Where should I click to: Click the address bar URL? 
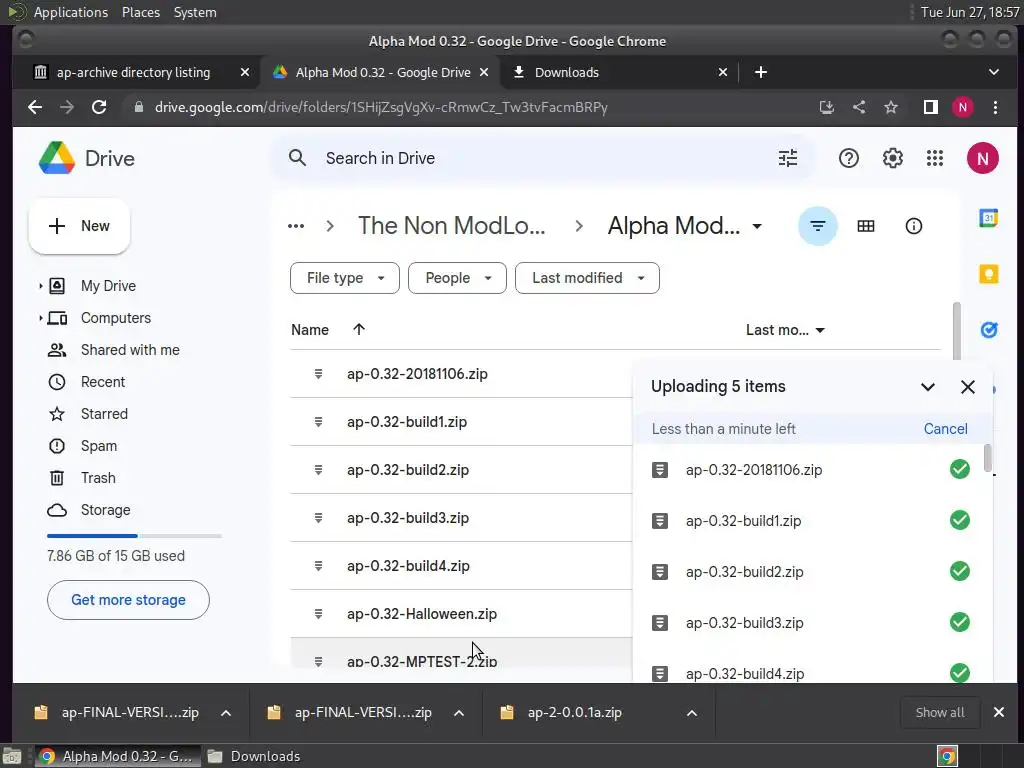tap(381, 107)
